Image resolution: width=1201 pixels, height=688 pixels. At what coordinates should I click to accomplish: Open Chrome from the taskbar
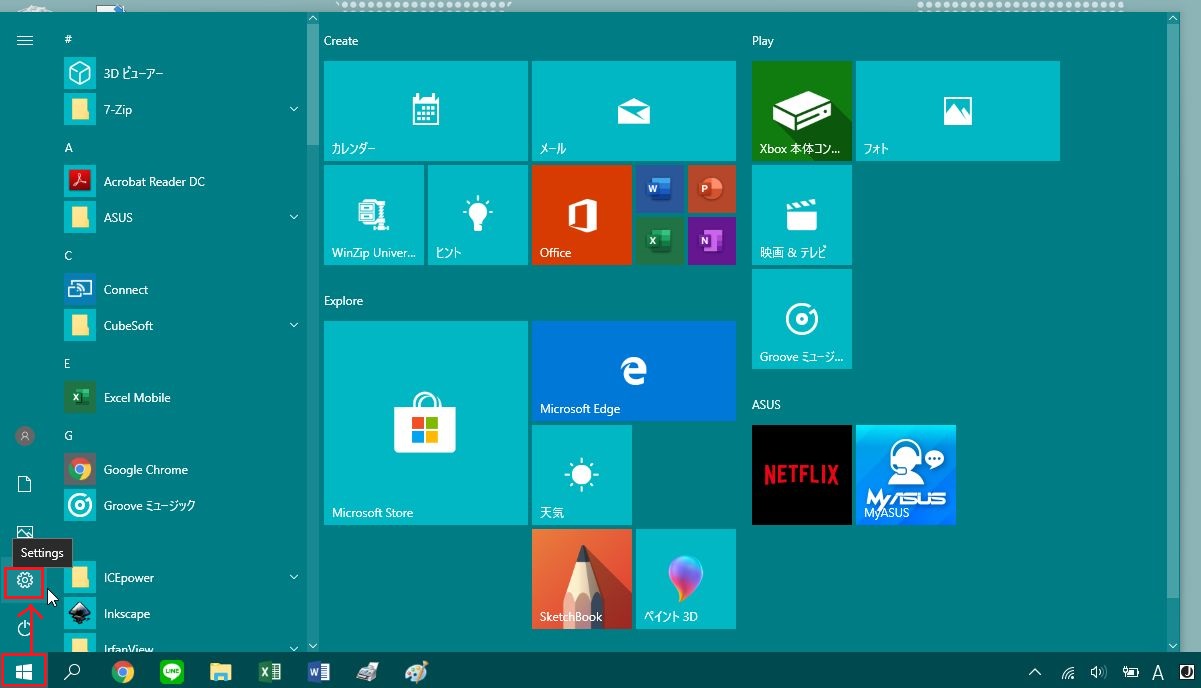[123, 672]
